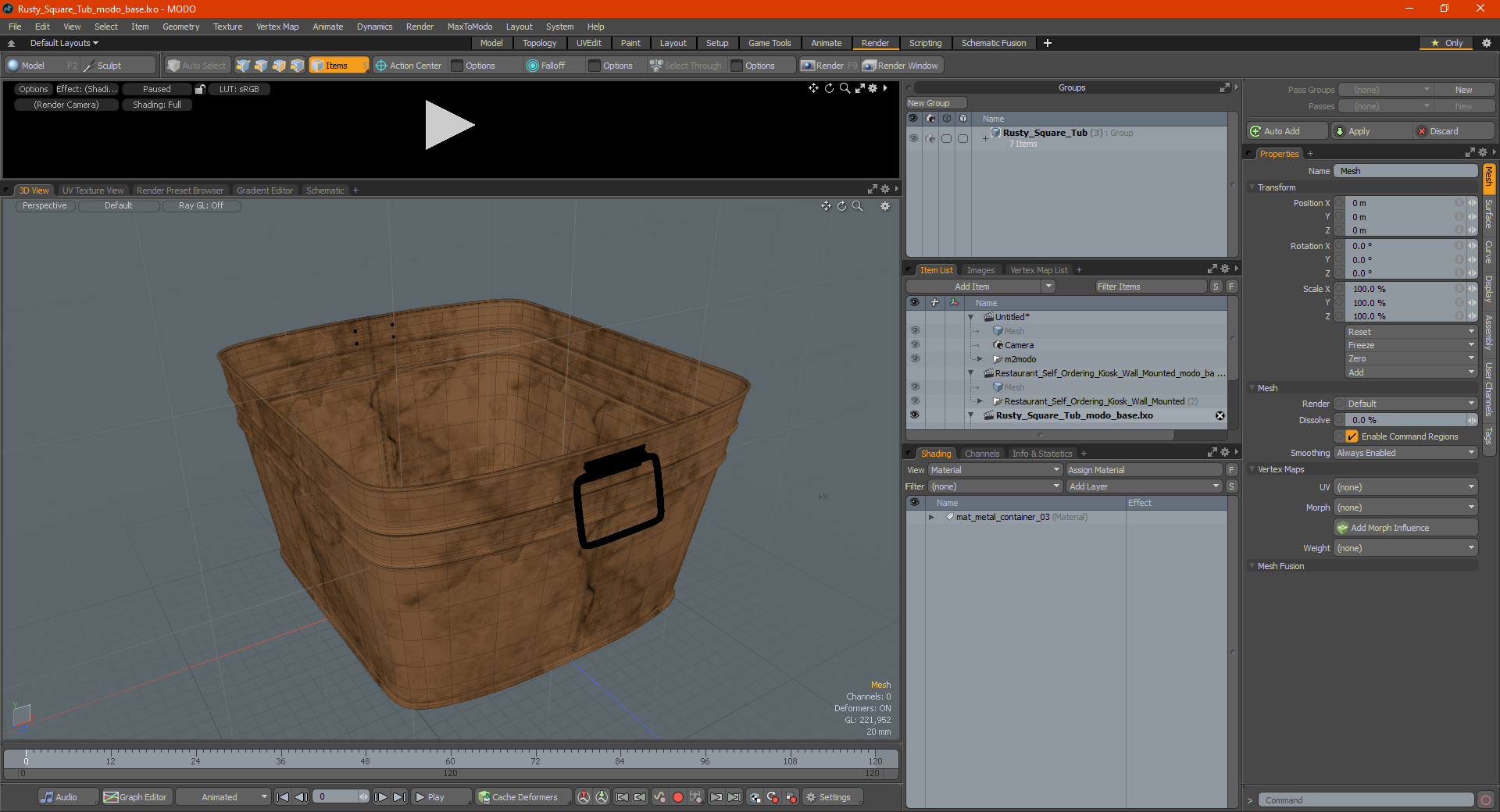Click Add Morph Influence button

[x=1406, y=528]
